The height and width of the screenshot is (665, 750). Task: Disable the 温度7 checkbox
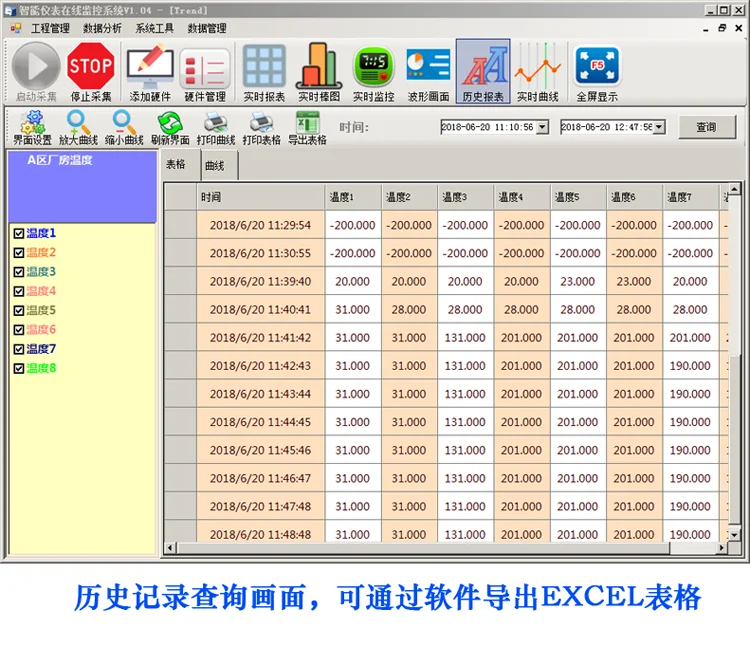click(19, 349)
